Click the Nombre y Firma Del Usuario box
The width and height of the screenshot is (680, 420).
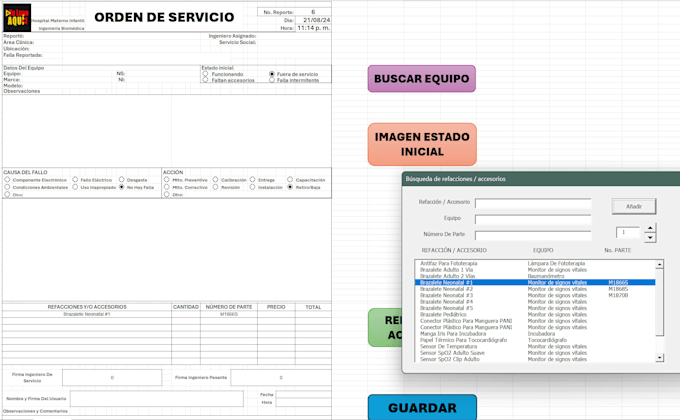pyautogui.click(x=157, y=398)
